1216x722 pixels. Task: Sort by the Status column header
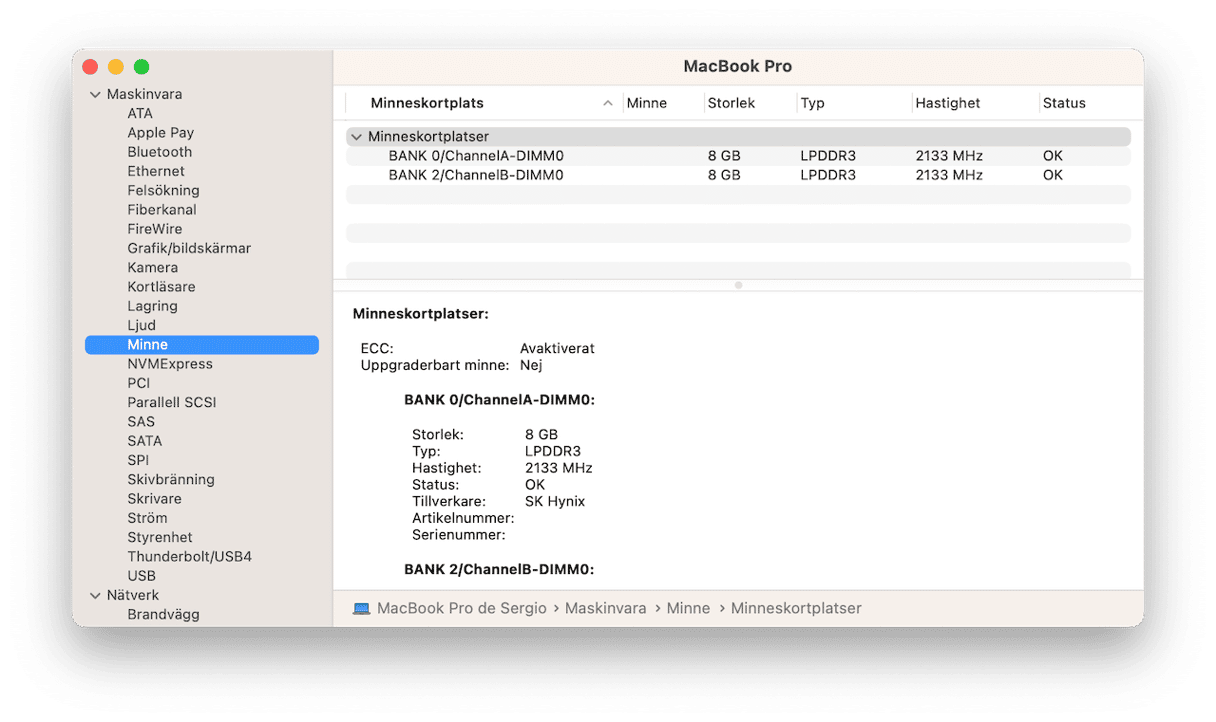coord(1064,103)
